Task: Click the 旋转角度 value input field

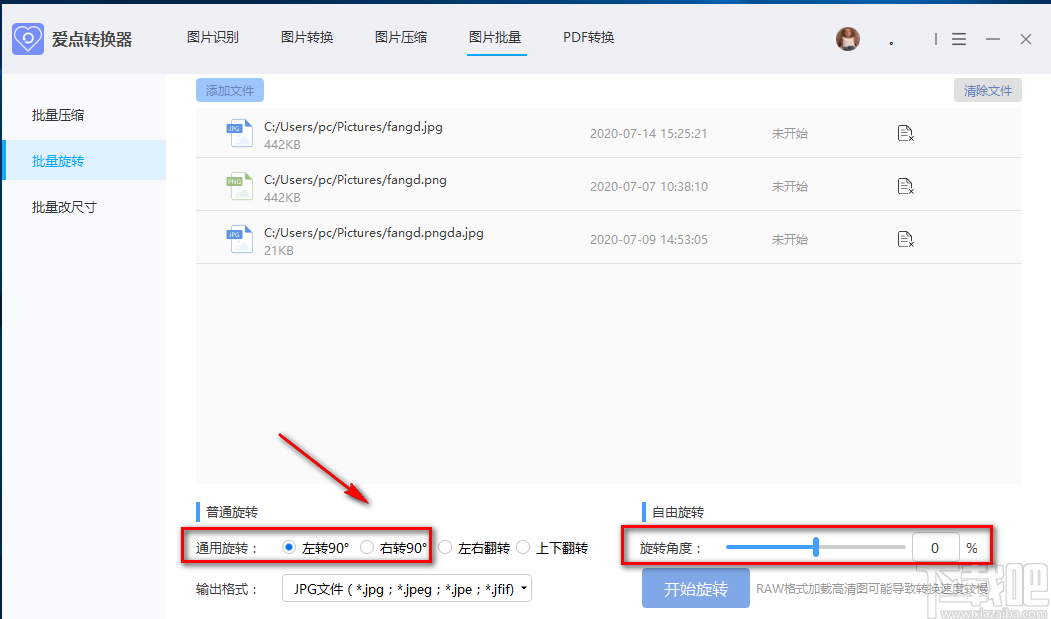Action: [x=935, y=547]
